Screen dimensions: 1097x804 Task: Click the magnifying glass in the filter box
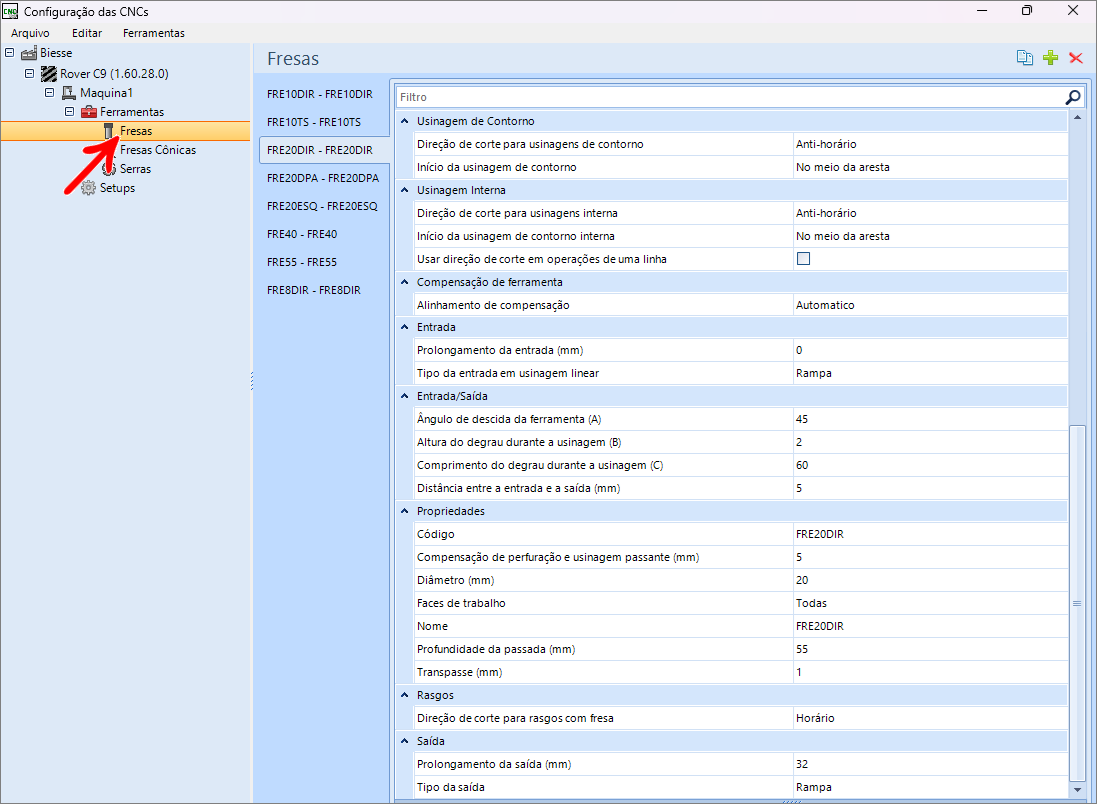point(1073,97)
